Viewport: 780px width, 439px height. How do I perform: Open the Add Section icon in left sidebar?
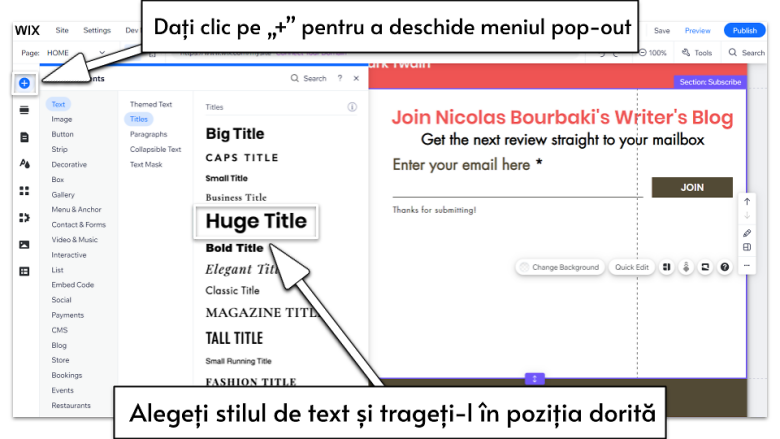(x=24, y=110)
